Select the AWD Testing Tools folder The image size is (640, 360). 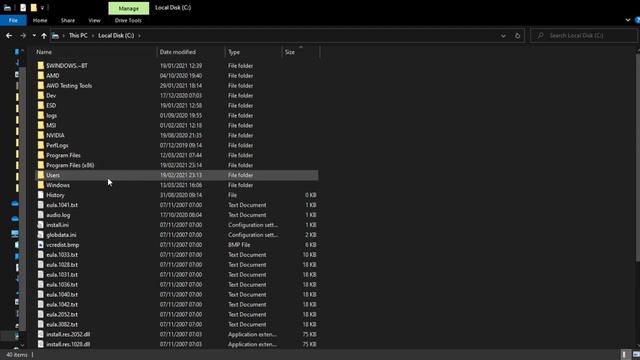coord(69,86)
